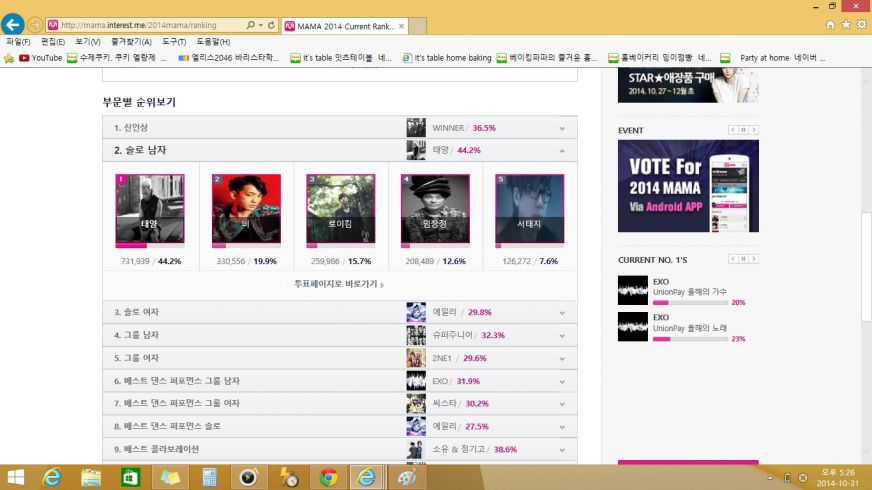Expand the 1. 신인상 category row
This screenshot has height=490, width=872.
coord(340,128)
